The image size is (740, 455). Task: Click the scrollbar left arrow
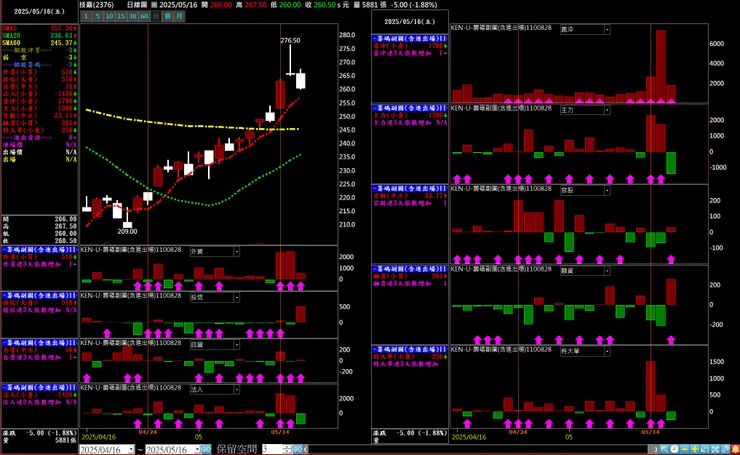tap(306, 449)
